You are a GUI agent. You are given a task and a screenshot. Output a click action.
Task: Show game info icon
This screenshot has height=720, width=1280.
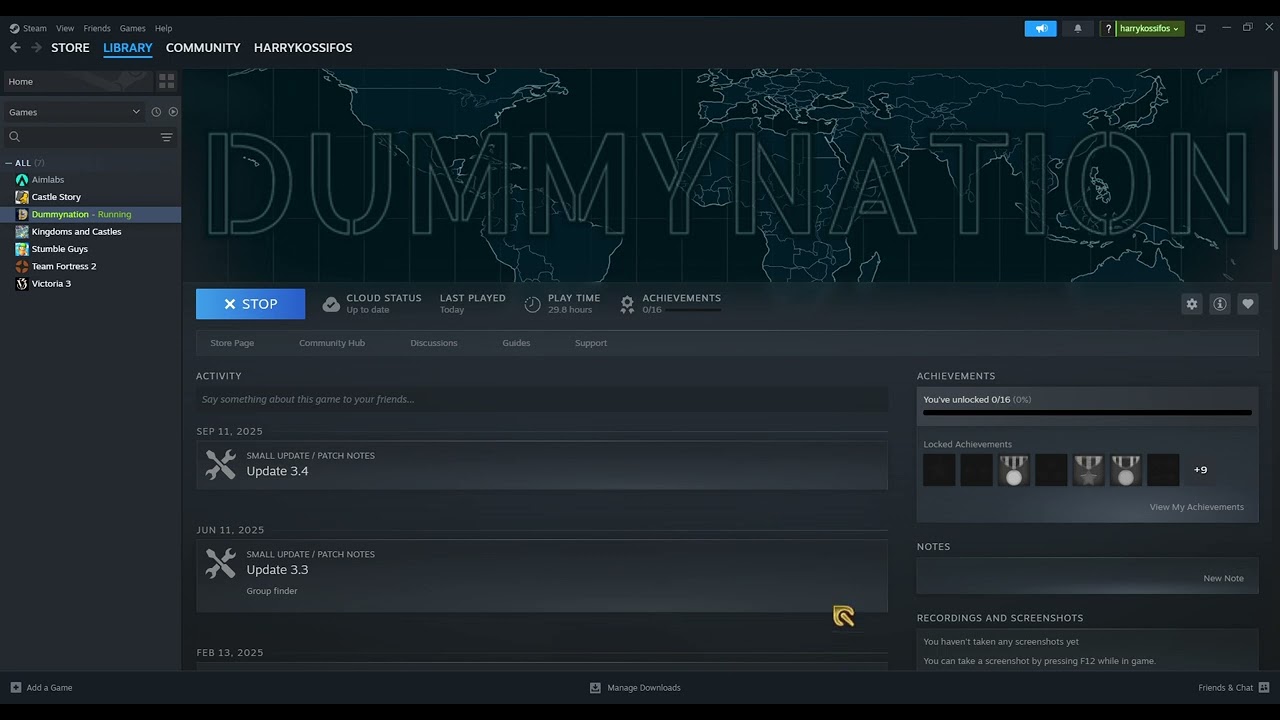point(1219,304)
